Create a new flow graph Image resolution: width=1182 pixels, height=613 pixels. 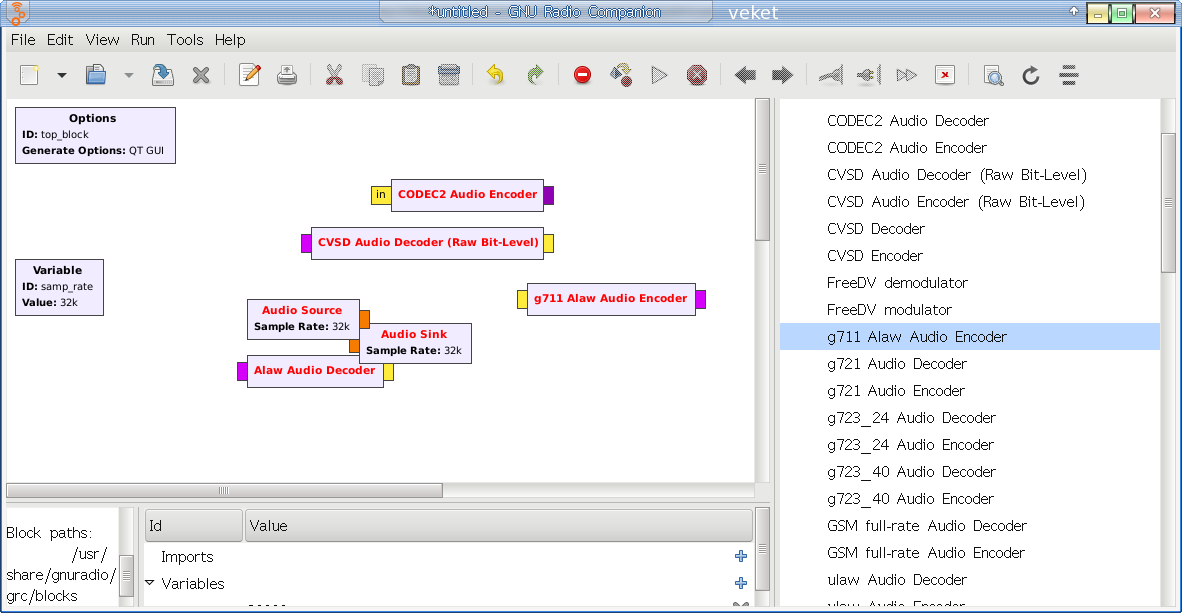pos(29,75)
